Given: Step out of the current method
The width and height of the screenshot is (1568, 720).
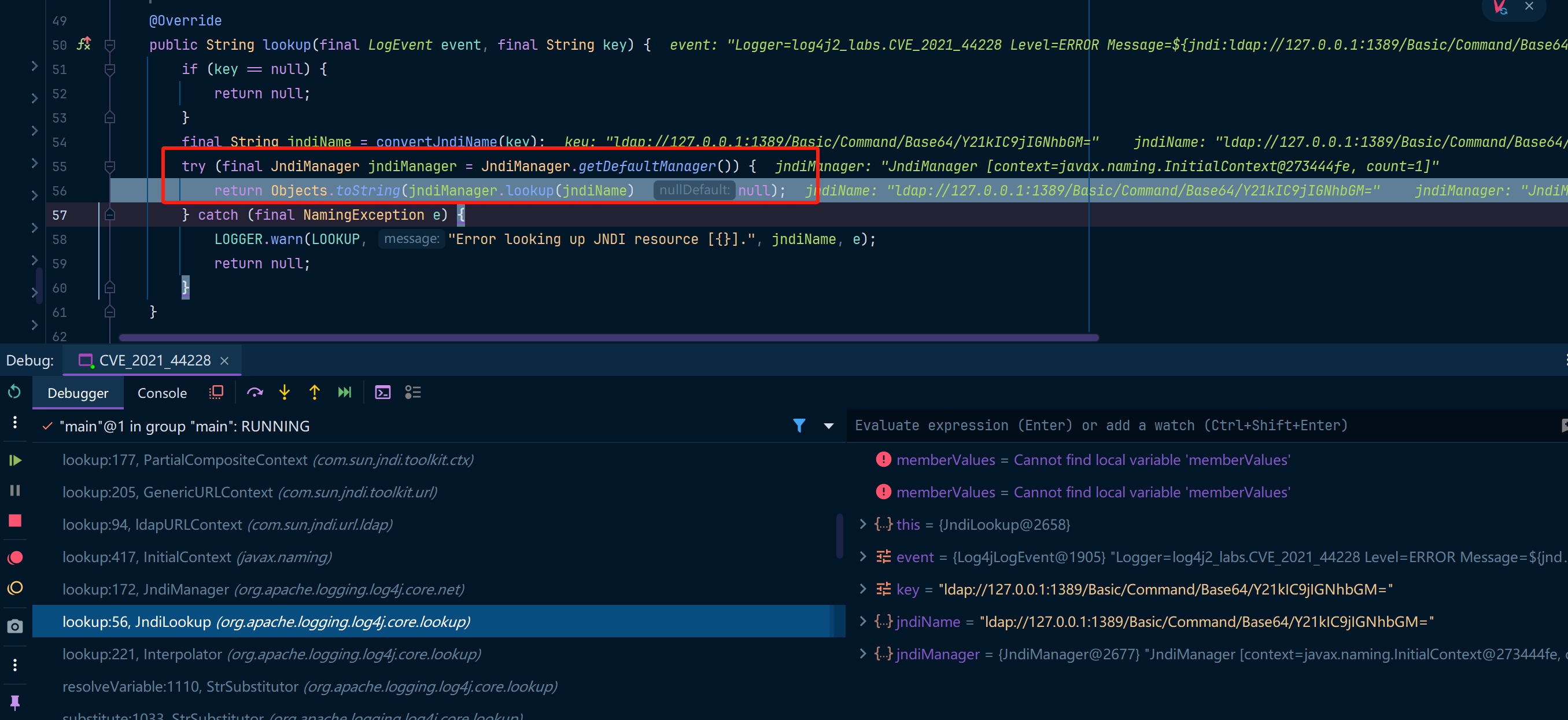Looking at the screenshot, I should coord(314,393).
